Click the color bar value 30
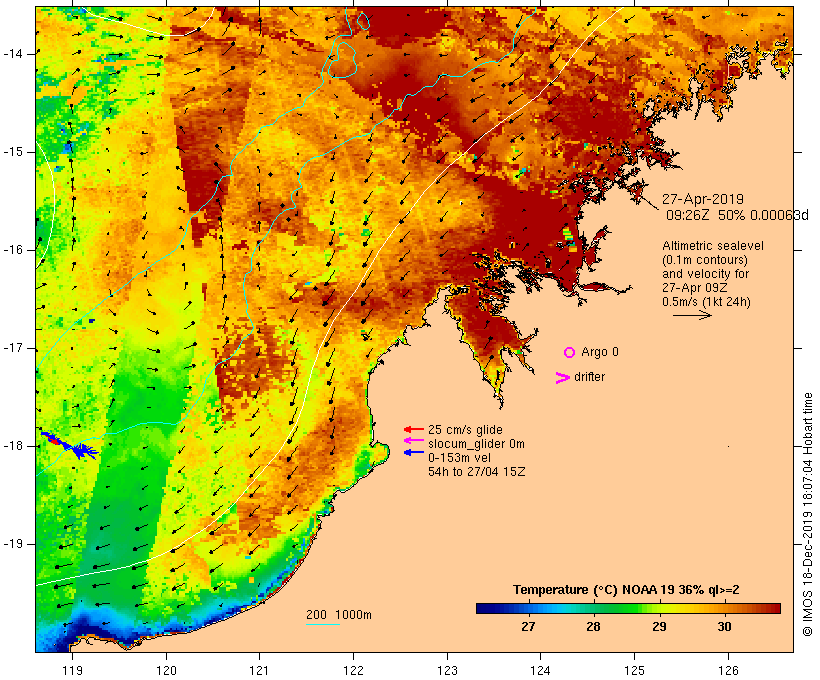This screenshot has width=820, height=680. click(x=724, y=627)
